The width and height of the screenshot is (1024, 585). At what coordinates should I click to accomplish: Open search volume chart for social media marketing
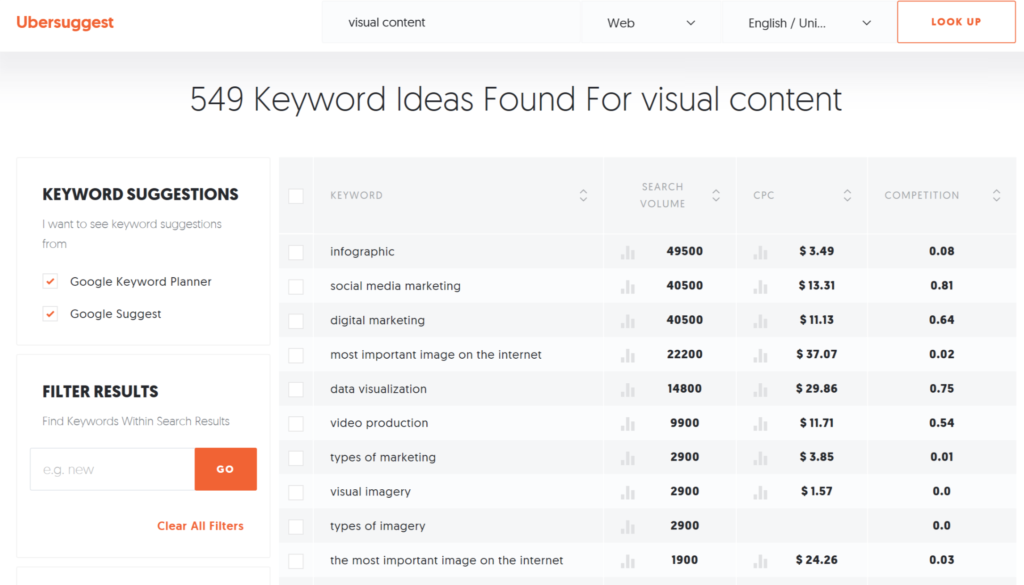[x=628, y=286]
